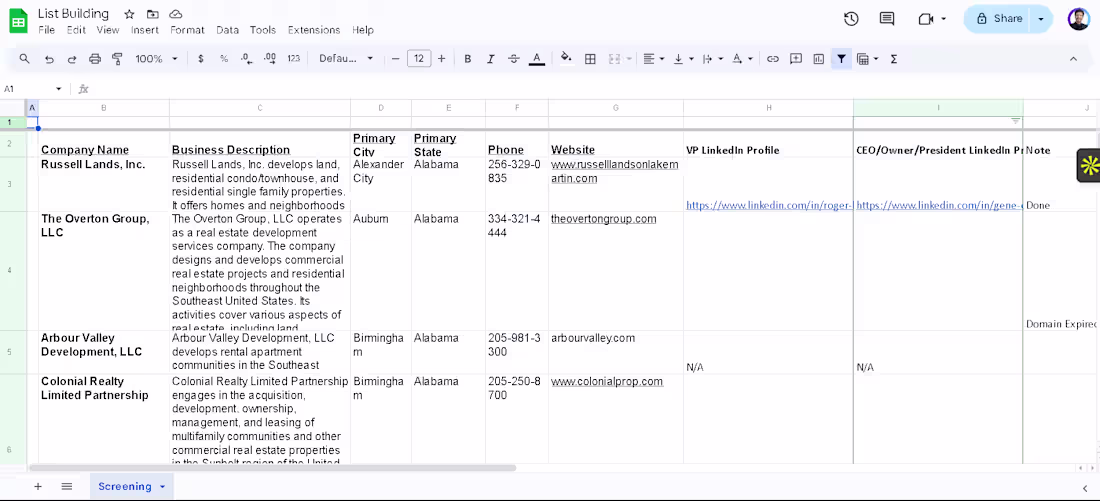Open more number formats (123)
Image resolution: width=1100 pixels, height=501 pixels.
point(294,59)
